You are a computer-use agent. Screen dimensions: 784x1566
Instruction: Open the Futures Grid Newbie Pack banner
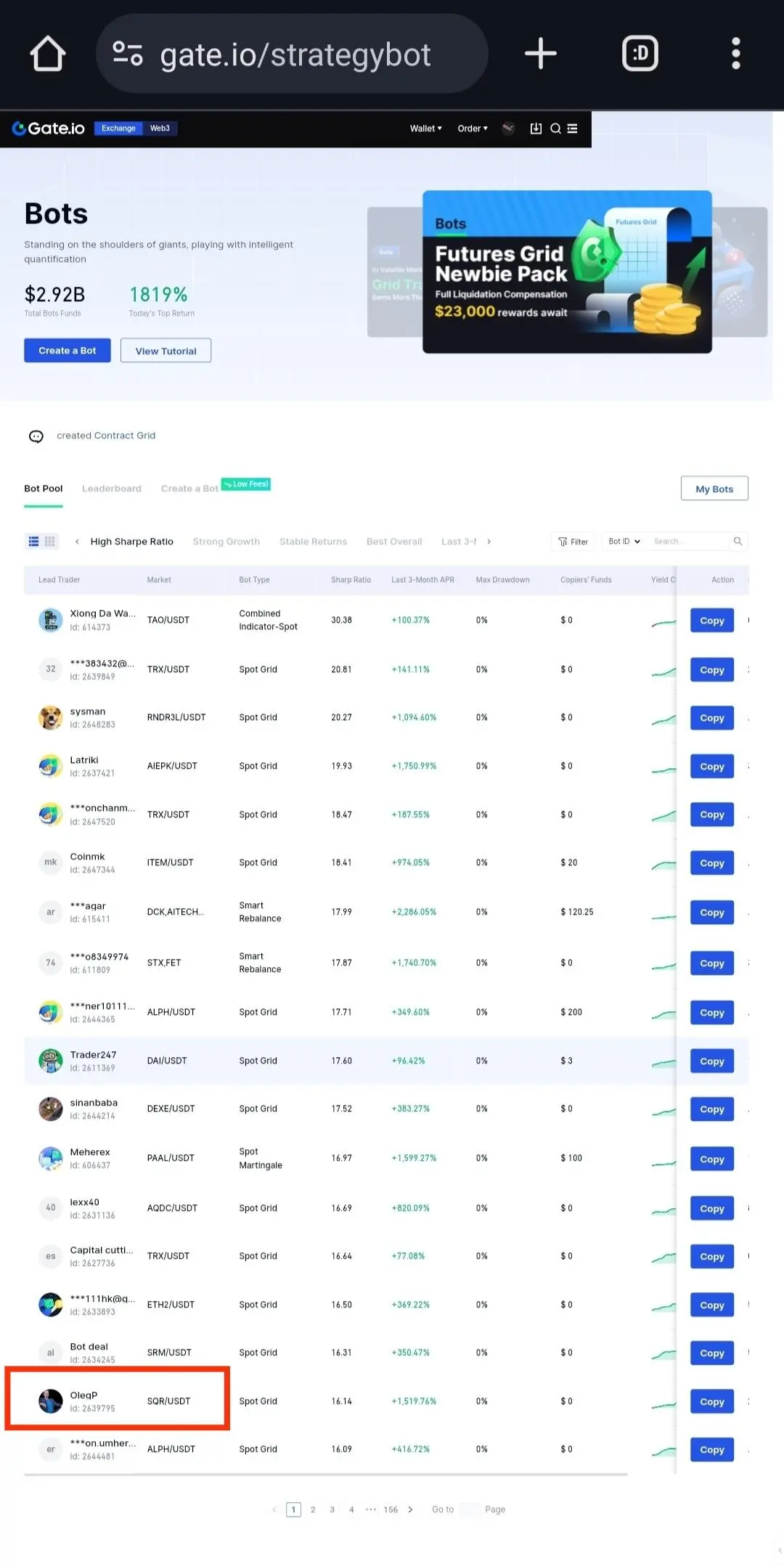pos(567,272)
